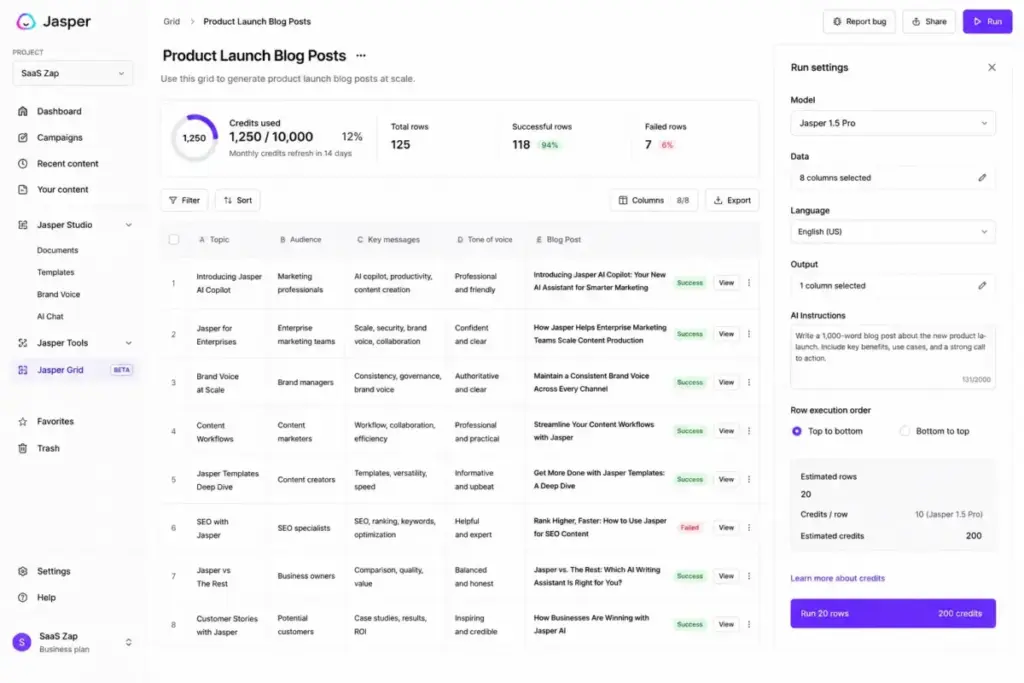Click the Tone of voice column header
Screen dimensions: 1024x683
[x=485, y=240]
